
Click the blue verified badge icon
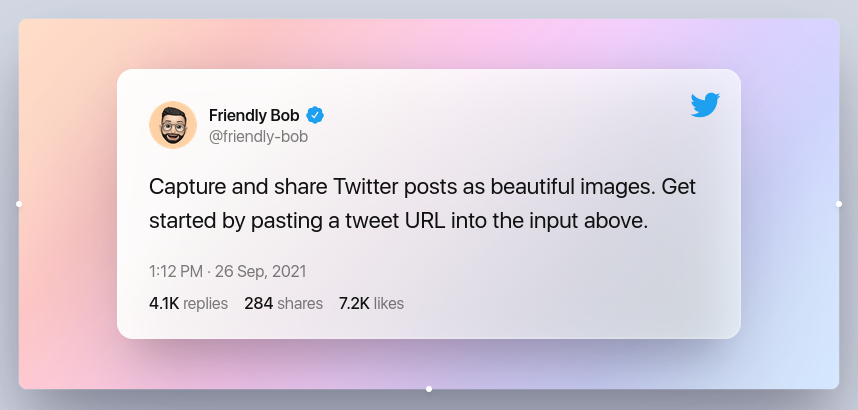pos(315,116)
